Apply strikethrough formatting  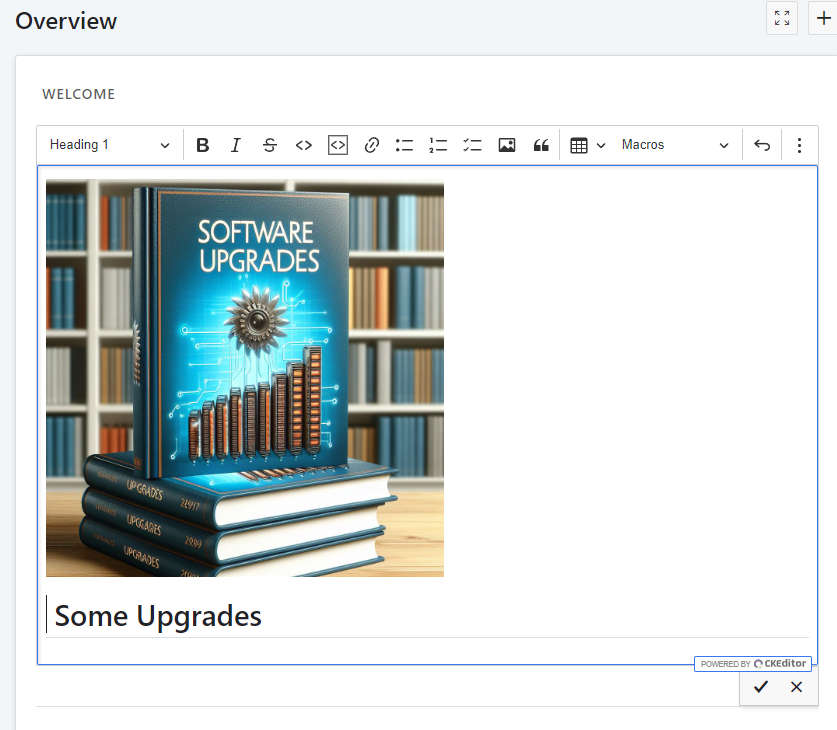tap(270, 145)
